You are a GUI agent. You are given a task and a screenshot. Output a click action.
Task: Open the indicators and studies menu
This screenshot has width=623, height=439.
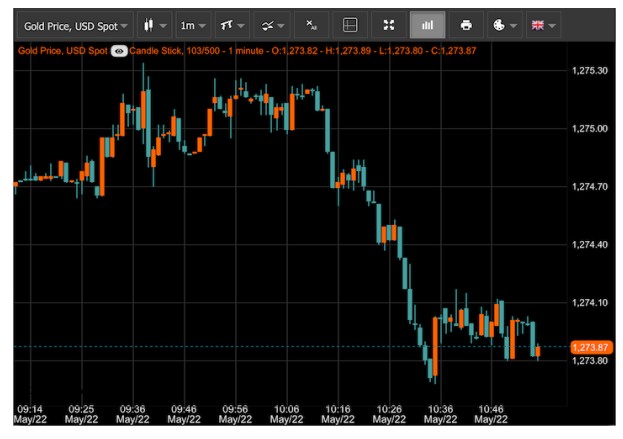pyautogui.click(x=271, y=24)
